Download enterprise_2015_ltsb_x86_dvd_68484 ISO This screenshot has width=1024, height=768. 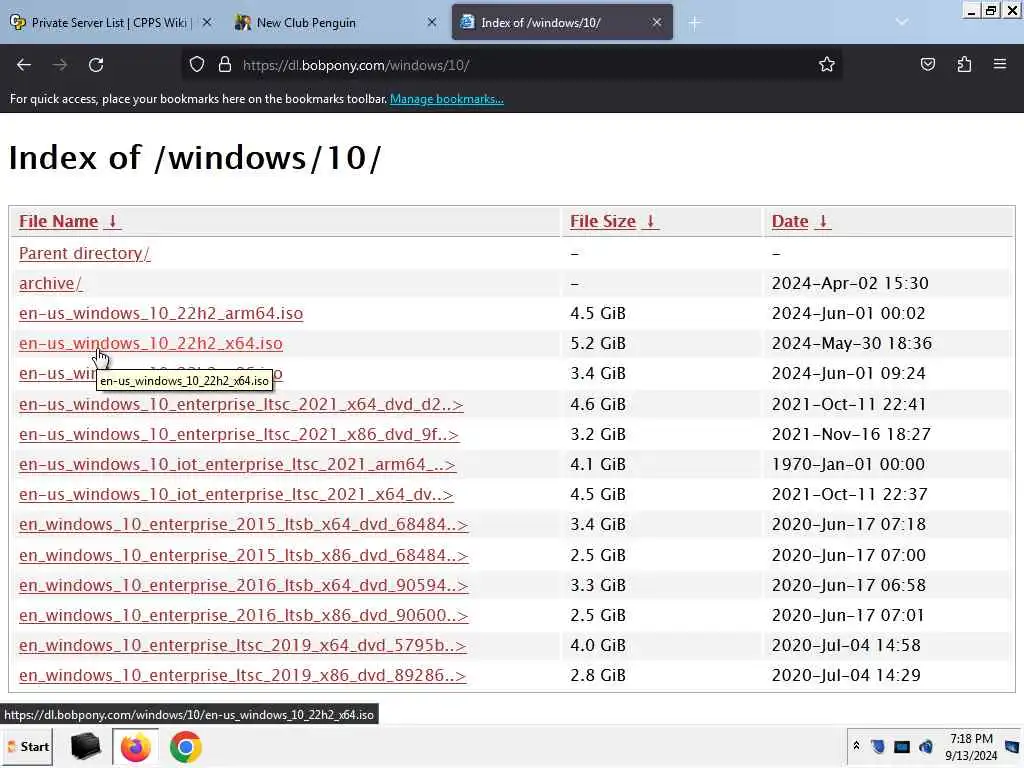click(244, 555)
